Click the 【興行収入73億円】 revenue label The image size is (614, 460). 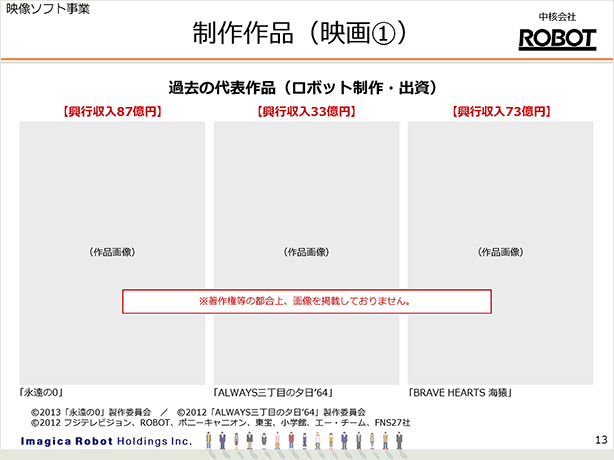pos(501,112)
